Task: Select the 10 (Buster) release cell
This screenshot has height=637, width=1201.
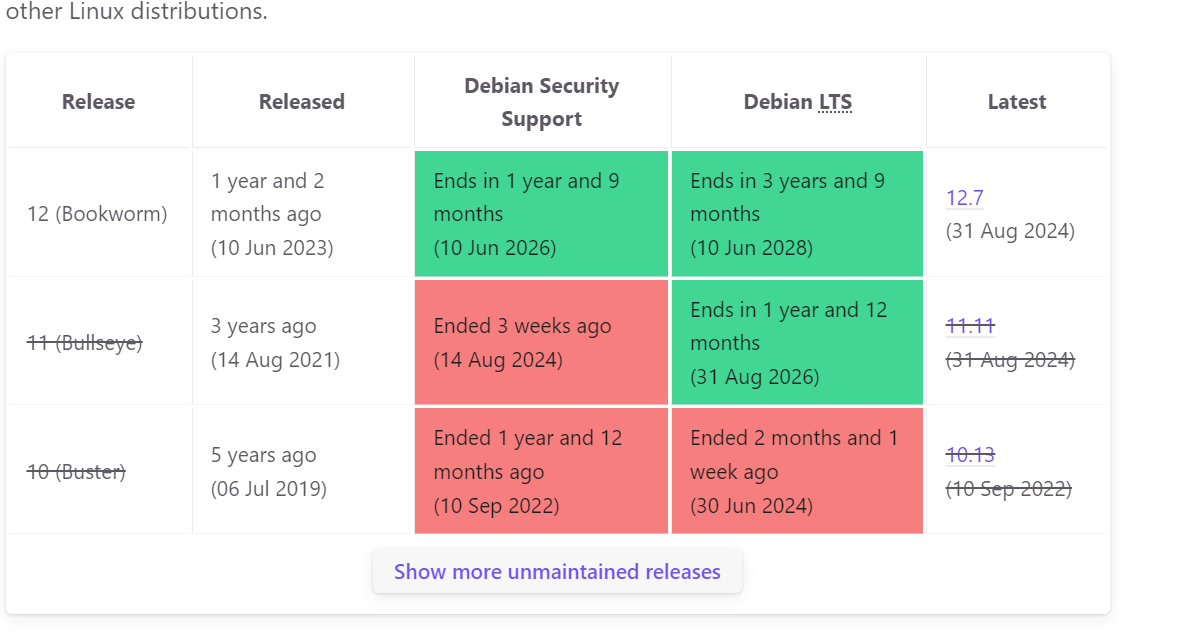Action: pyautogui.click(x=99, y=471)
